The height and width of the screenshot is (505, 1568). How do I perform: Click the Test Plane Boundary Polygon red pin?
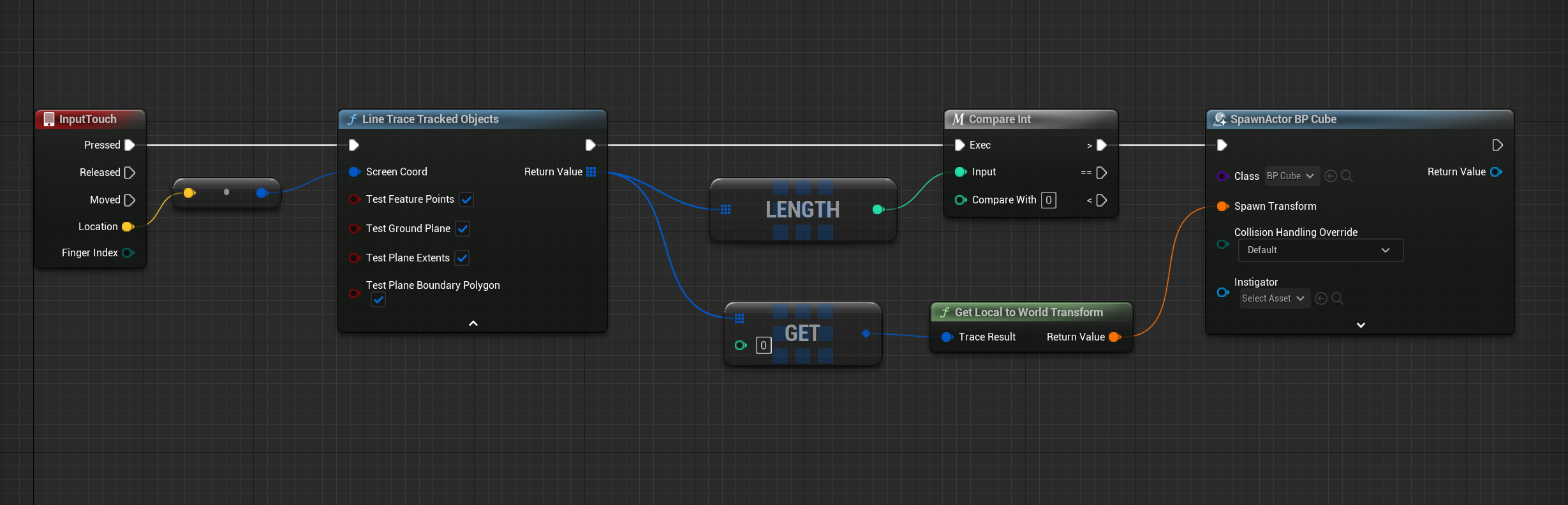click(355, 293)
